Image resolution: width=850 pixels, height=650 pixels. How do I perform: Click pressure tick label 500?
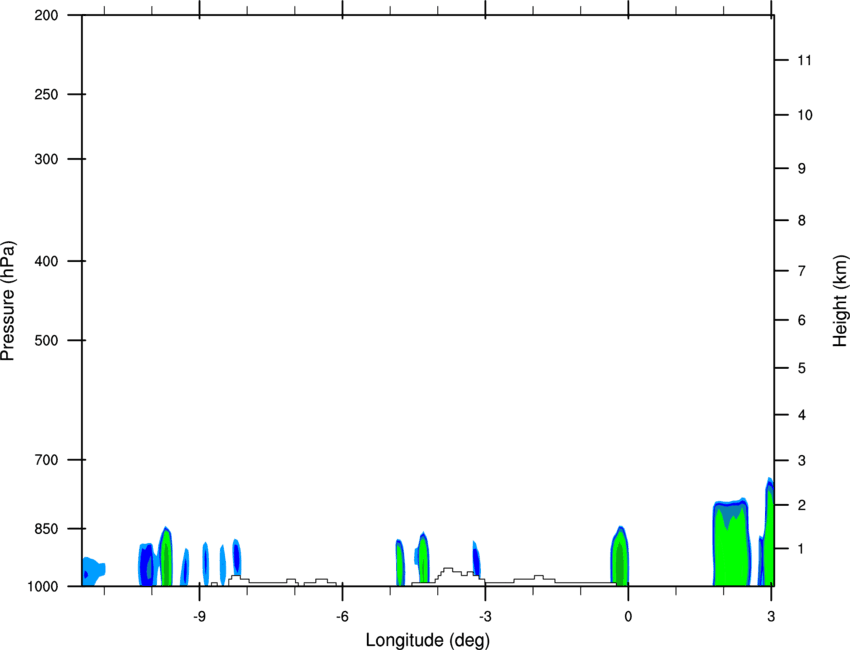[46, 340]
